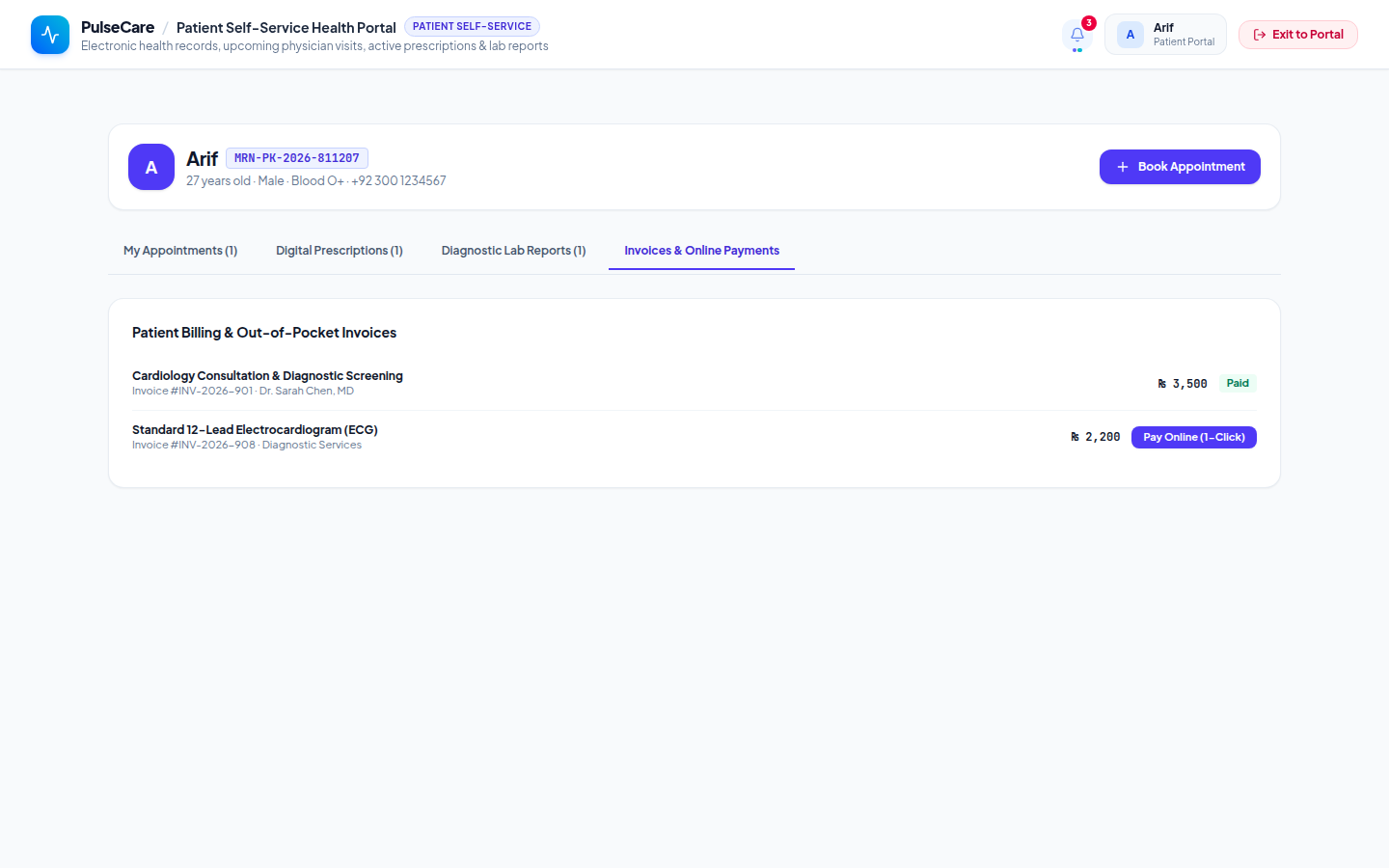Open the notifications bell icon

(1077, 35)
